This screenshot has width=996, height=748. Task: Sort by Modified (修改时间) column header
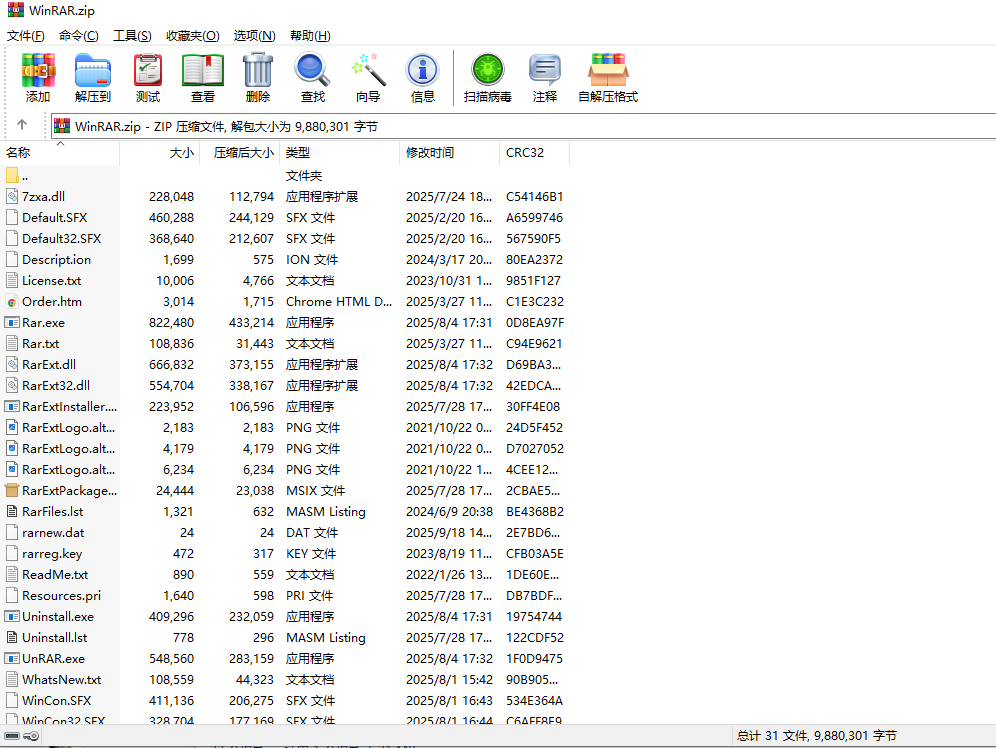pos(450,152)
